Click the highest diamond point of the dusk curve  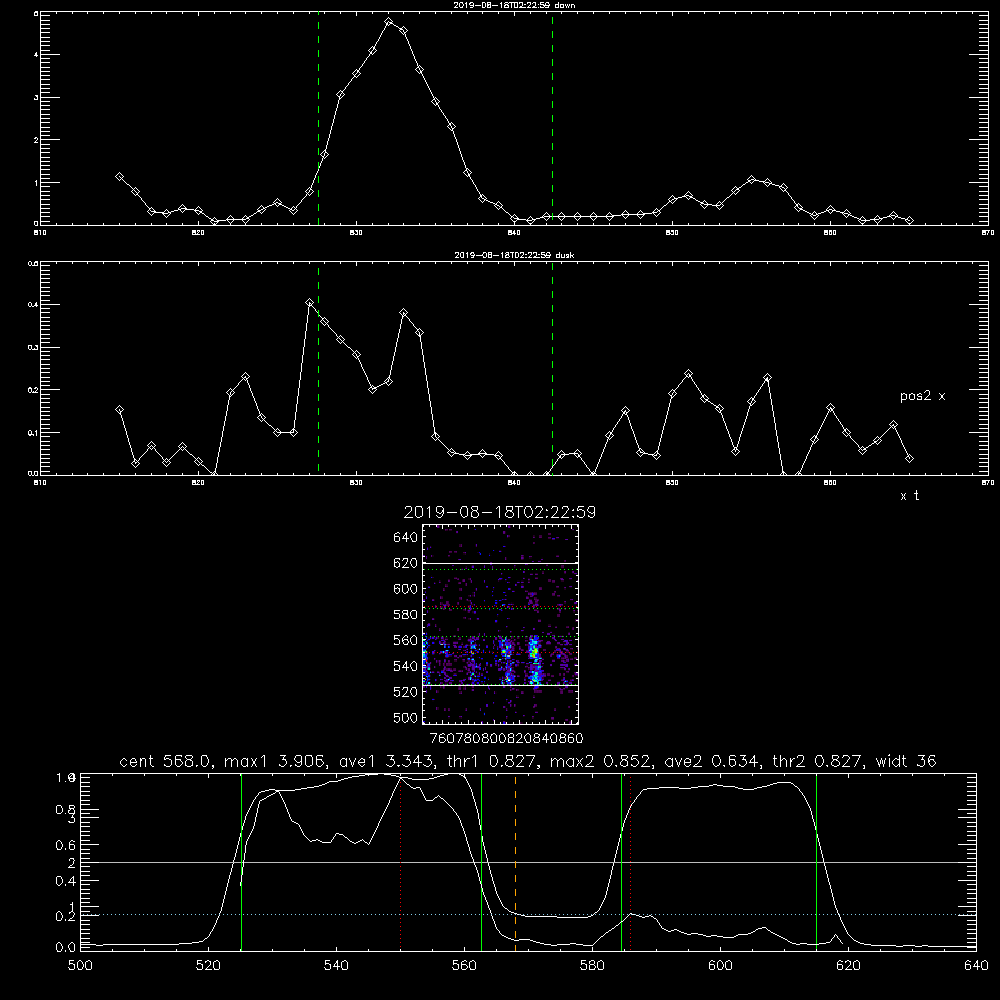tap(309, 303)
